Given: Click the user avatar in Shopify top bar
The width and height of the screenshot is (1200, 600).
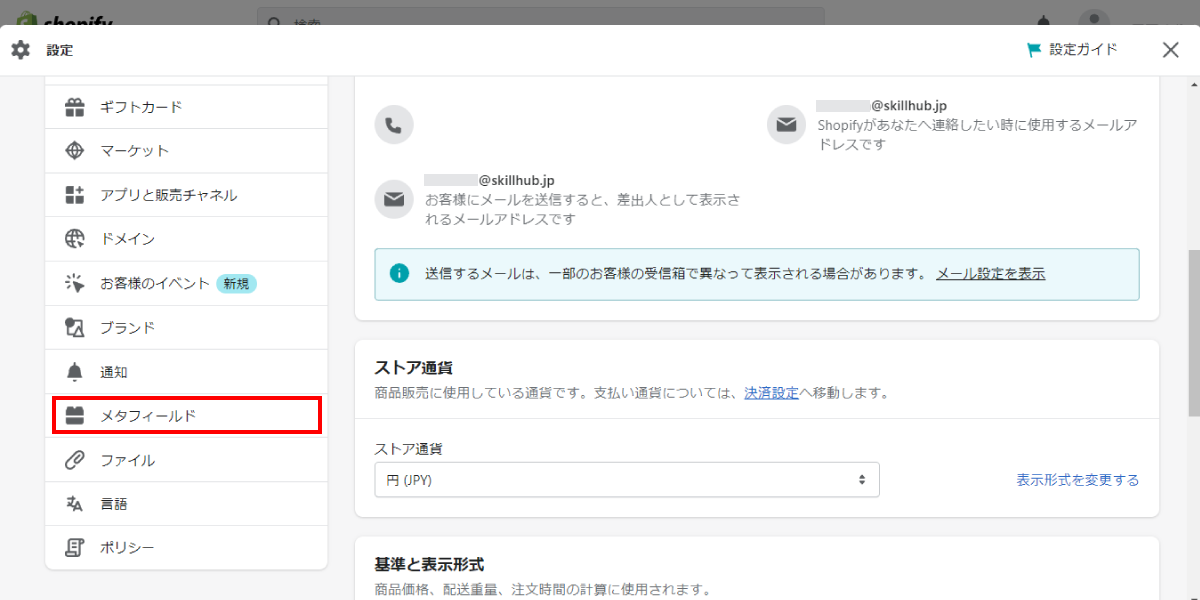Looking at the screenshot, I should [1094, 20].
